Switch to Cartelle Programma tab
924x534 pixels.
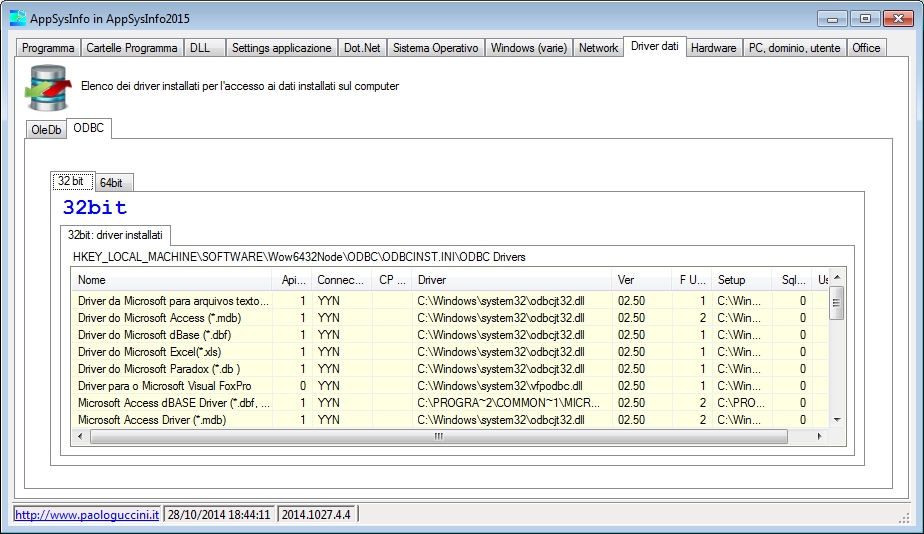pyautogui.click(x=131, y=48)
